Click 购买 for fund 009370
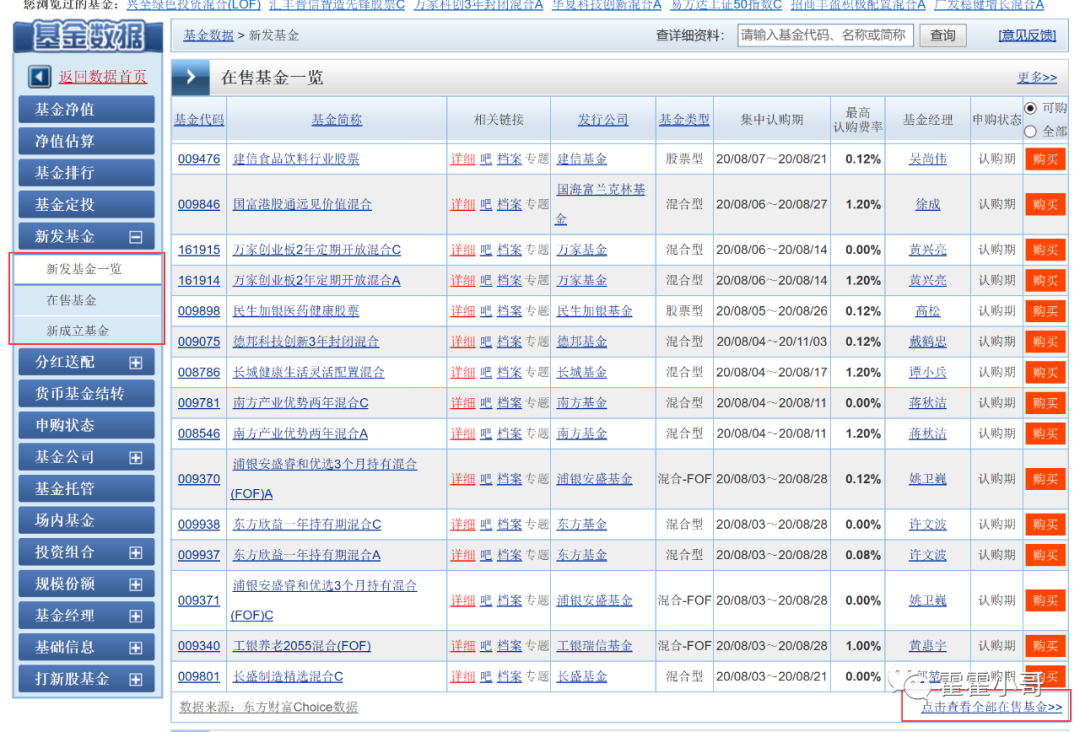The image size is (1080, 732). tap(1045, 479)
